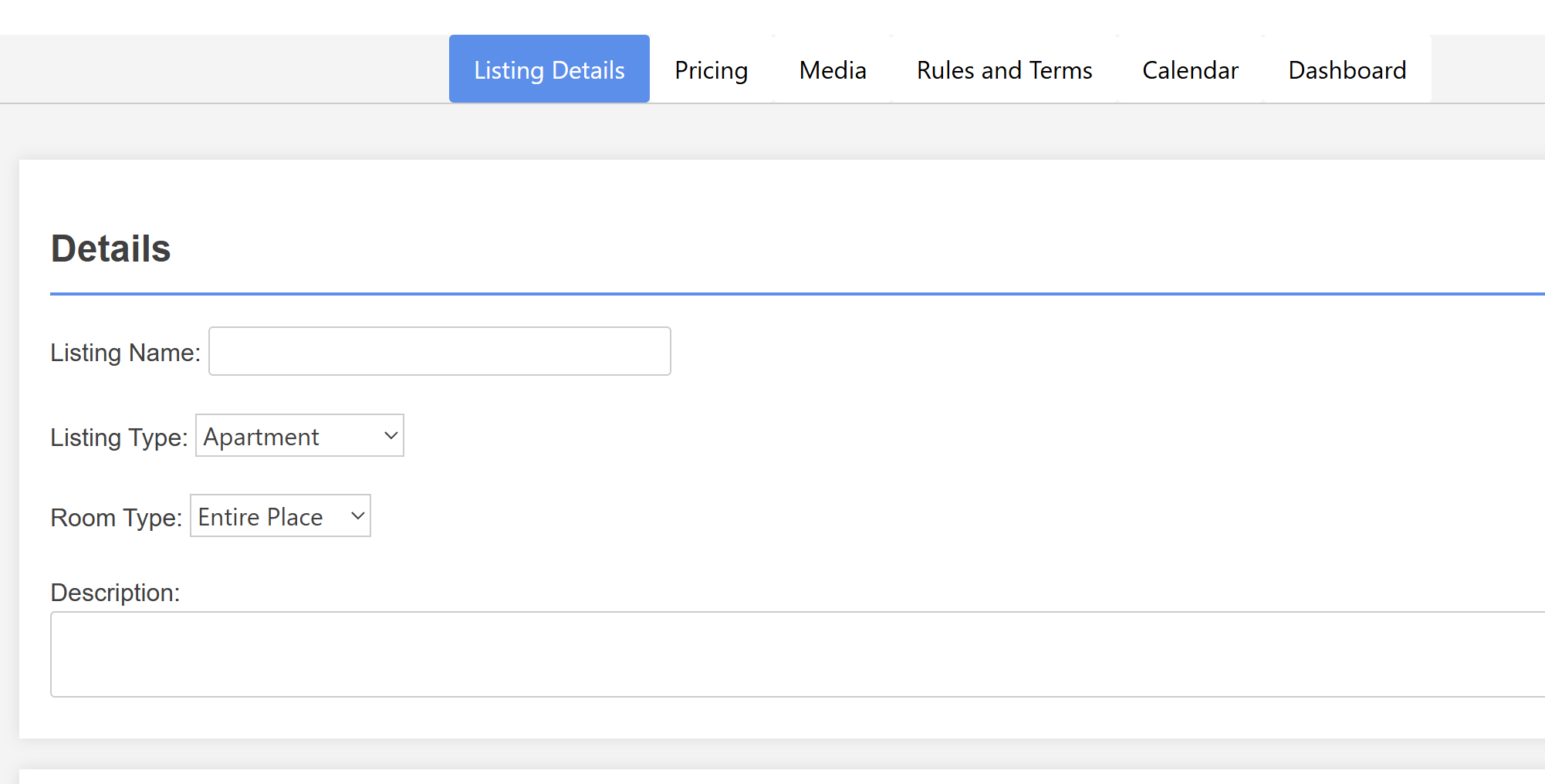The width and height of the screenshot is (1545, 784).
Task: Focus the Listing Name text field
Action: pos(439,352)
